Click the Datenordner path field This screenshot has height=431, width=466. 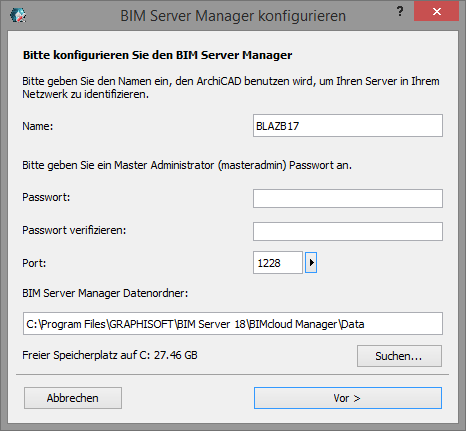233,323
